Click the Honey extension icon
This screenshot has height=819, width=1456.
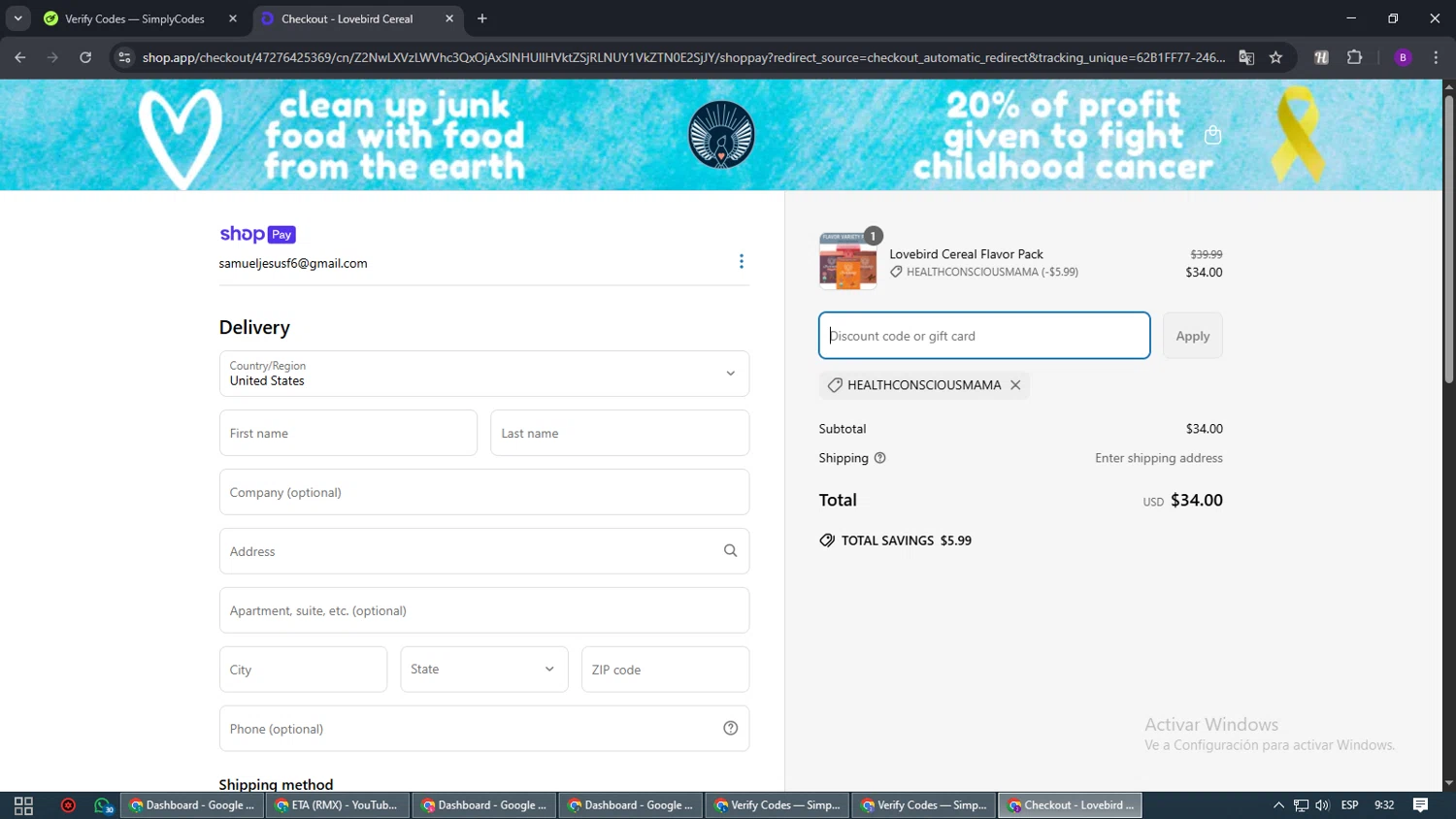(x=1321, y=57)
